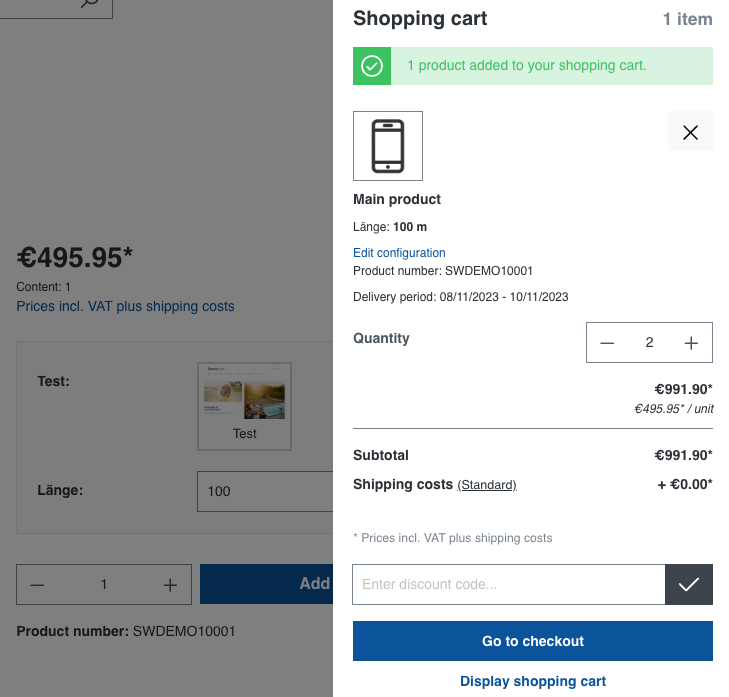Focus the Enter discount code field

point(508,585)
